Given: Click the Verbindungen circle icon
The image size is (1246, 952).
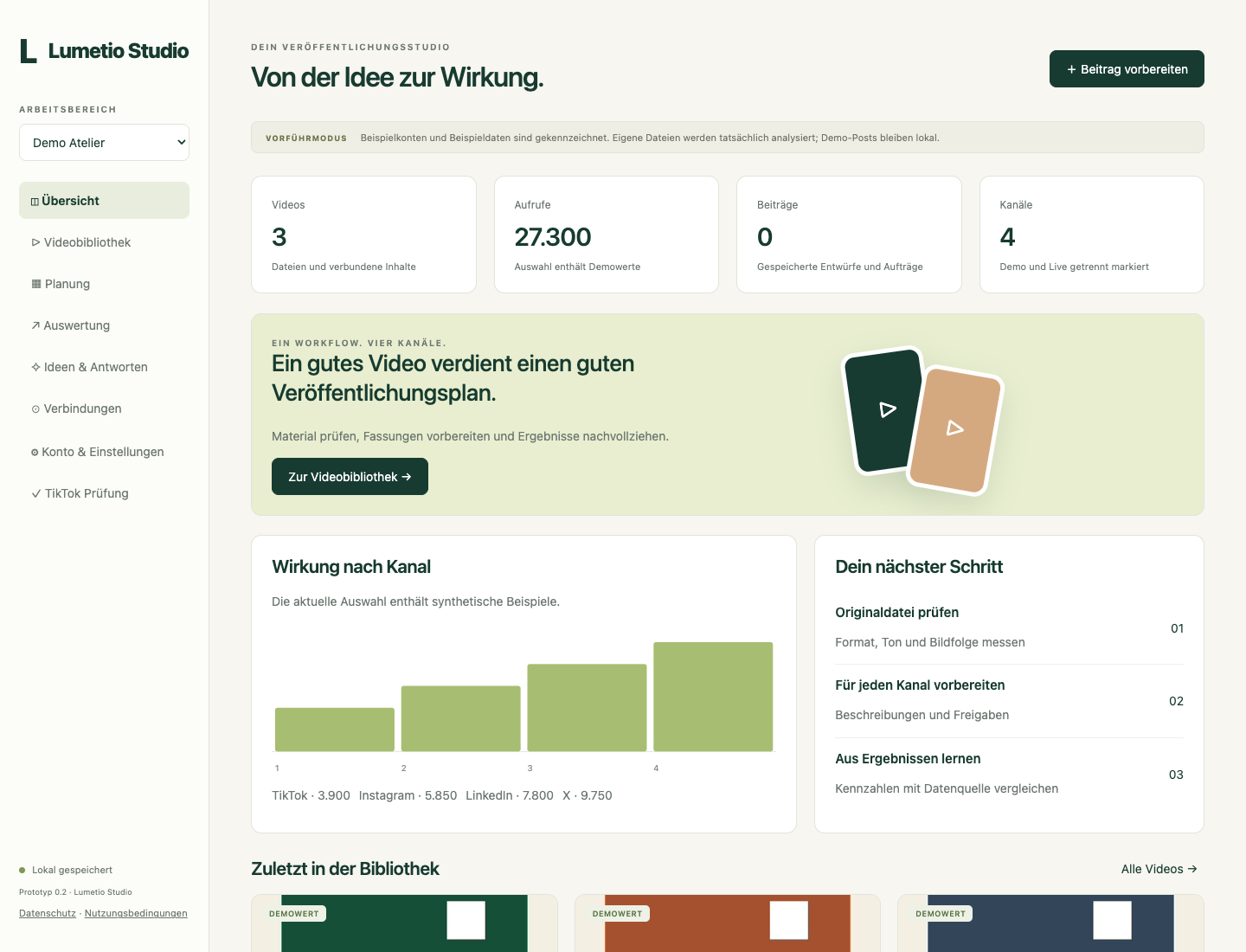Looking at the screenshot, I should (x=35, y=409).
